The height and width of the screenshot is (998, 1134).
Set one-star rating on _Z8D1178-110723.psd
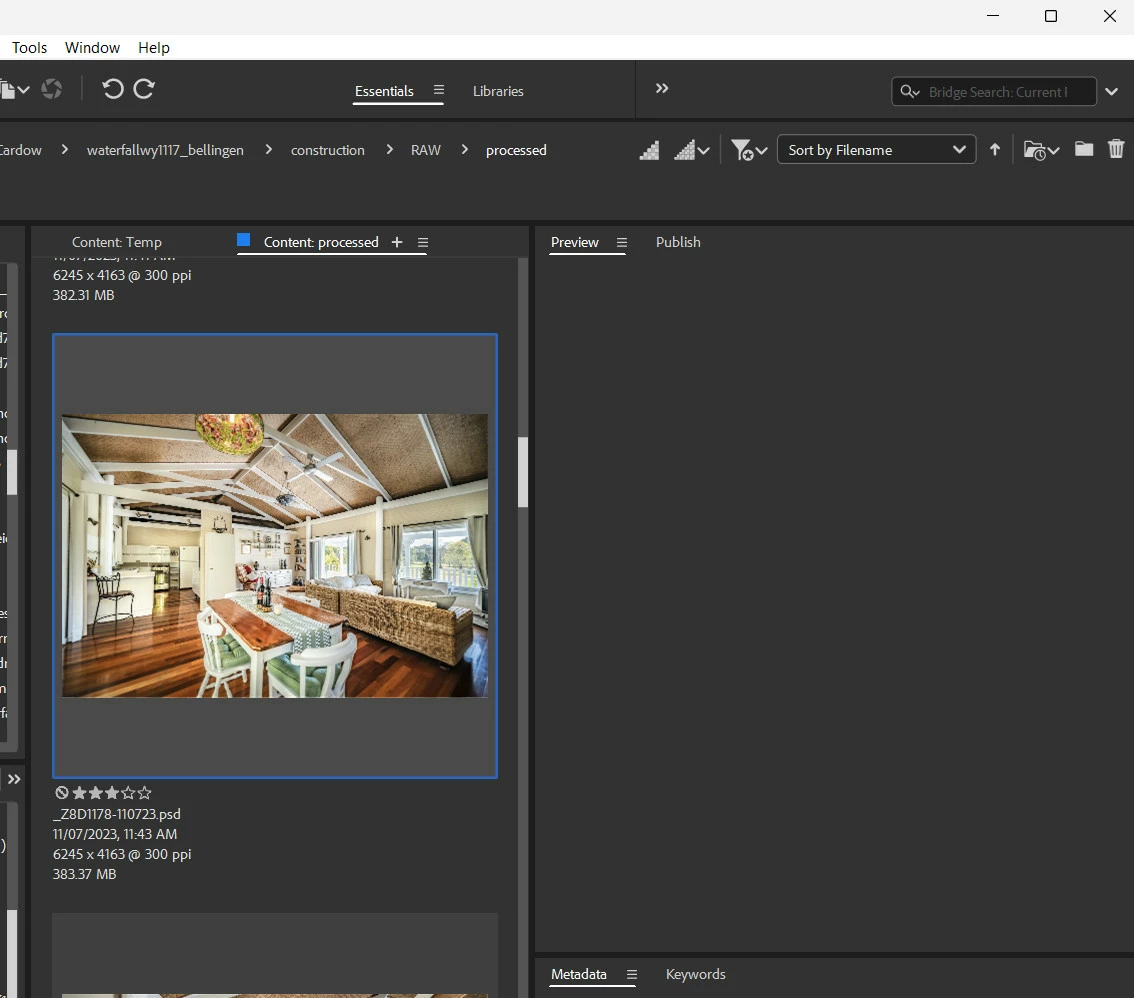click(x=80, y=793)
